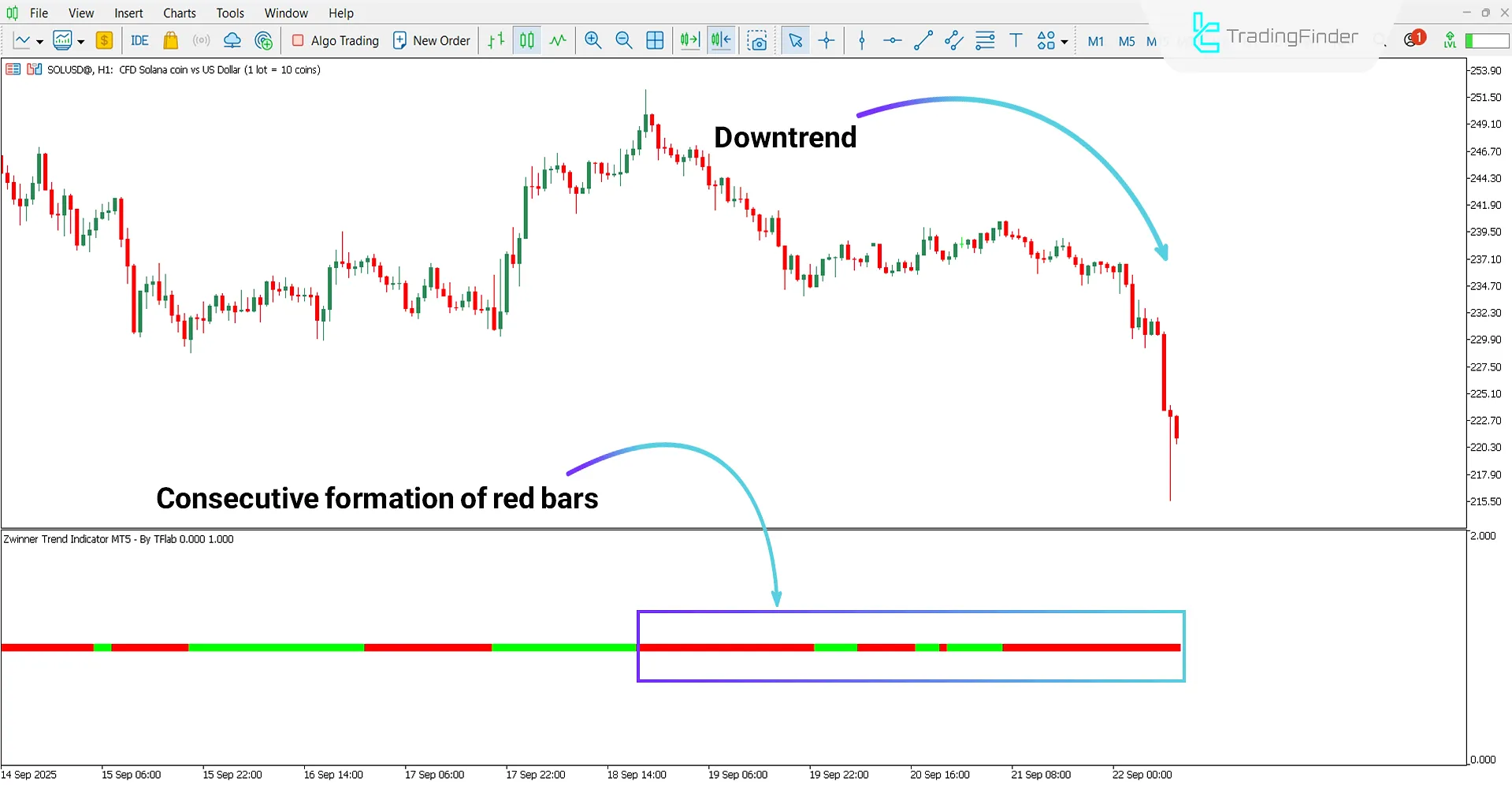1512x785 pixels.
Task: Switch chart to line display mode
Action: point(558,40)
